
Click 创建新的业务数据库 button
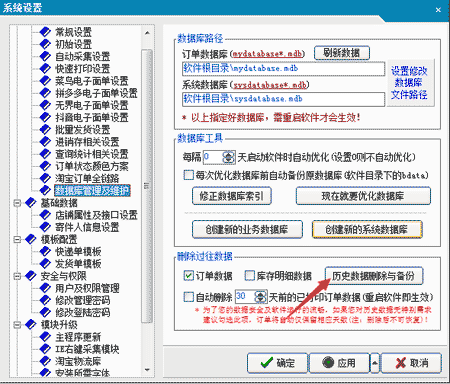tap(247, 229)
